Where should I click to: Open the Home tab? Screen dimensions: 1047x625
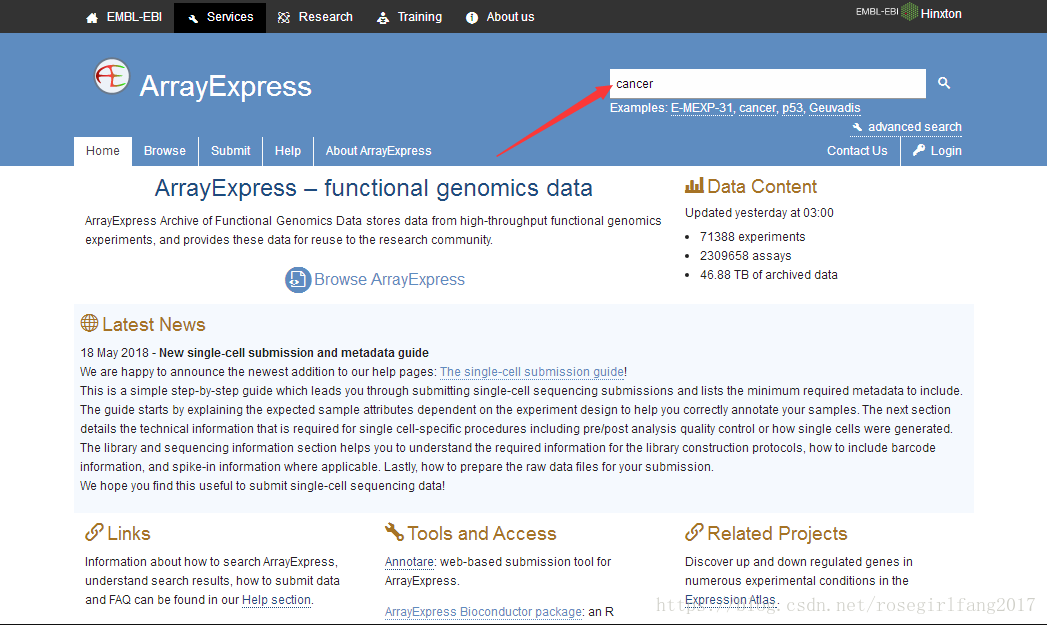[x=103, y=151]
